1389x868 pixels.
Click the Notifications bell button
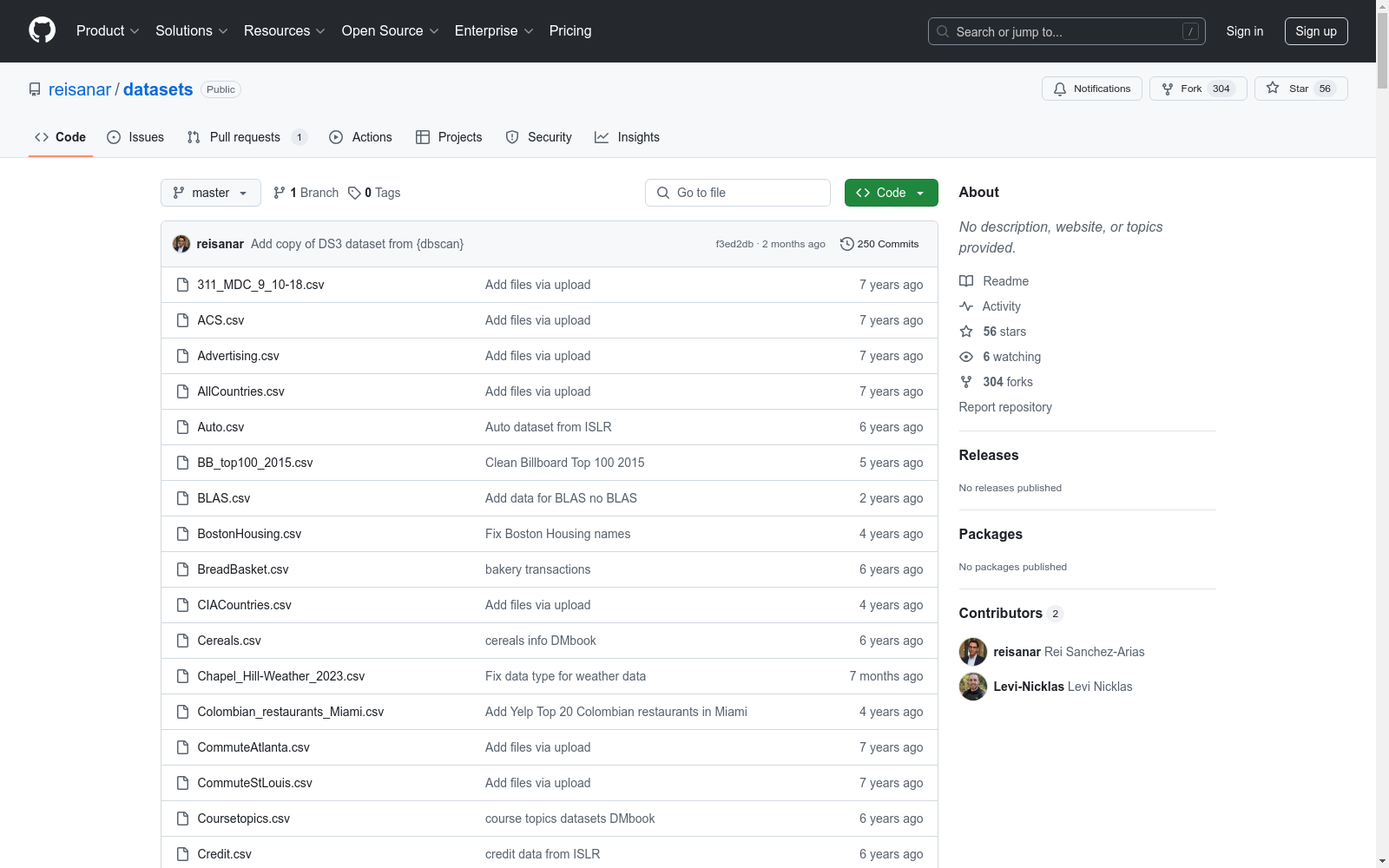[x=1092, y=89]
